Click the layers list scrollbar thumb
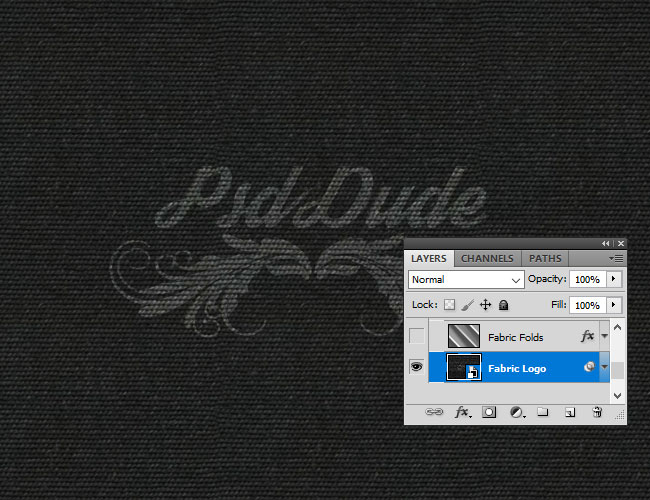Screen dimensions: 650x500 [x=617, y=370]
